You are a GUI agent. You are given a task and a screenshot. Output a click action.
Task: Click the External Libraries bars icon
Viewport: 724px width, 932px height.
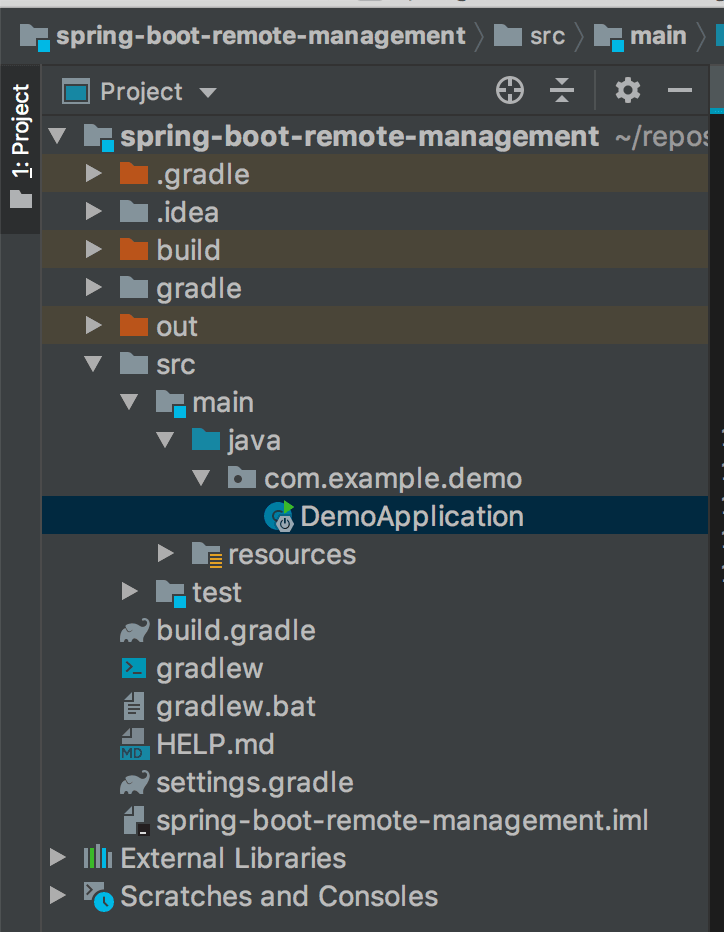click(97, 858)
